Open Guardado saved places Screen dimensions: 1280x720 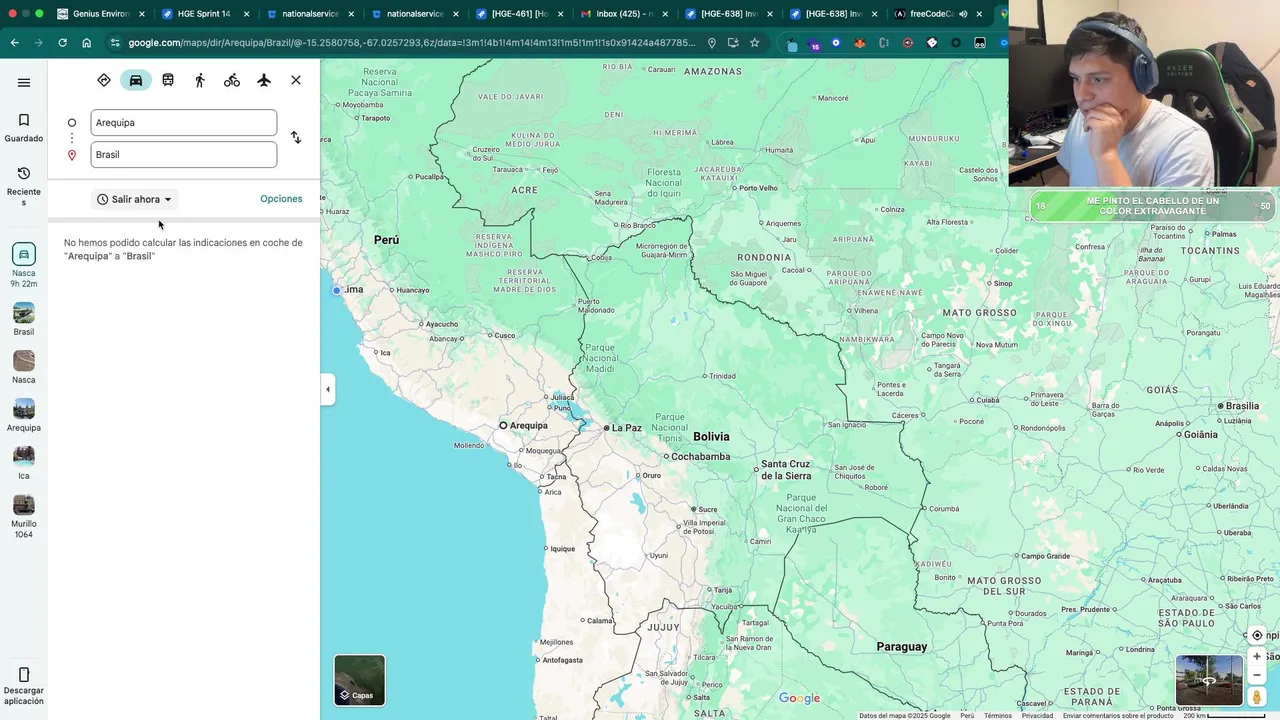(x=24, y=128)
